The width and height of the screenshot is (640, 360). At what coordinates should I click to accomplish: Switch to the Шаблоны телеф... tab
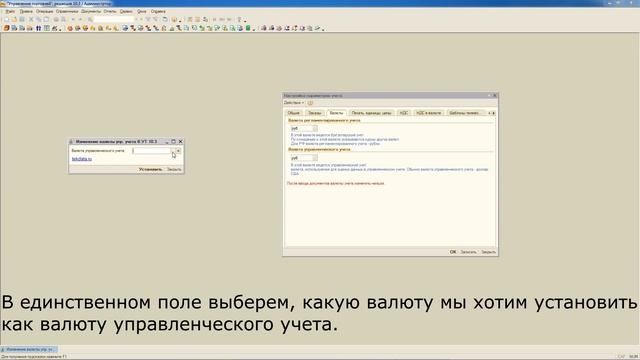click(464, 113)
